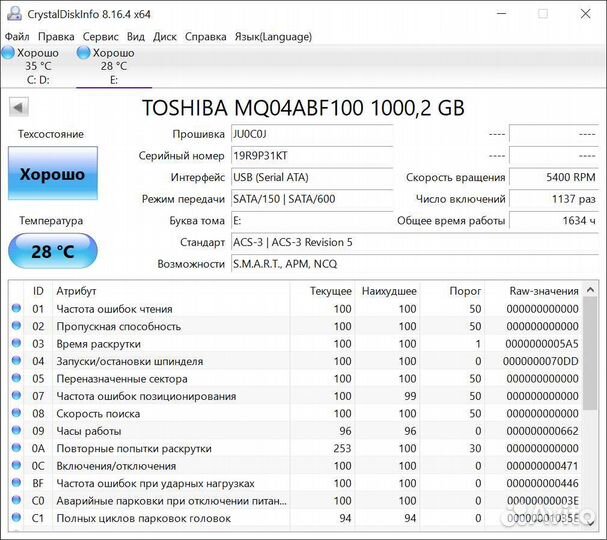Select the row Повторные попытки раскрутки
Viewport: 607px width, 540px height.
295,448
